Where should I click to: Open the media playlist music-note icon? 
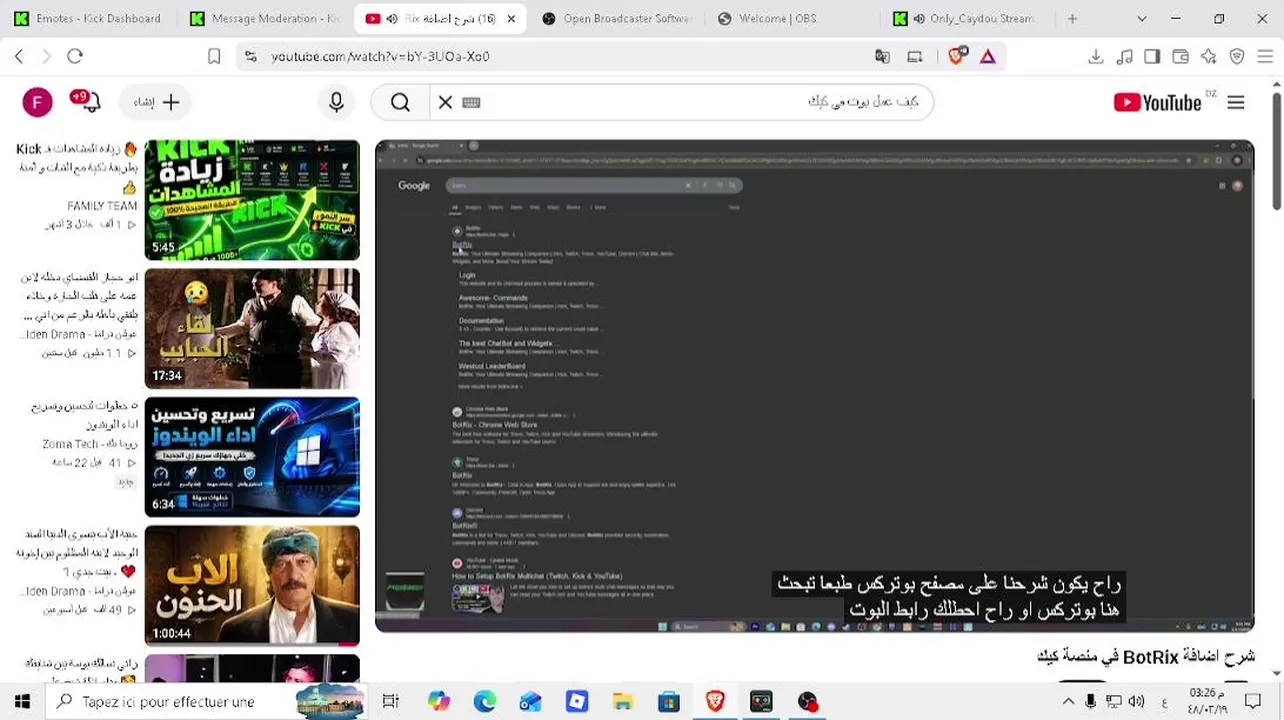coord(1125,56)
